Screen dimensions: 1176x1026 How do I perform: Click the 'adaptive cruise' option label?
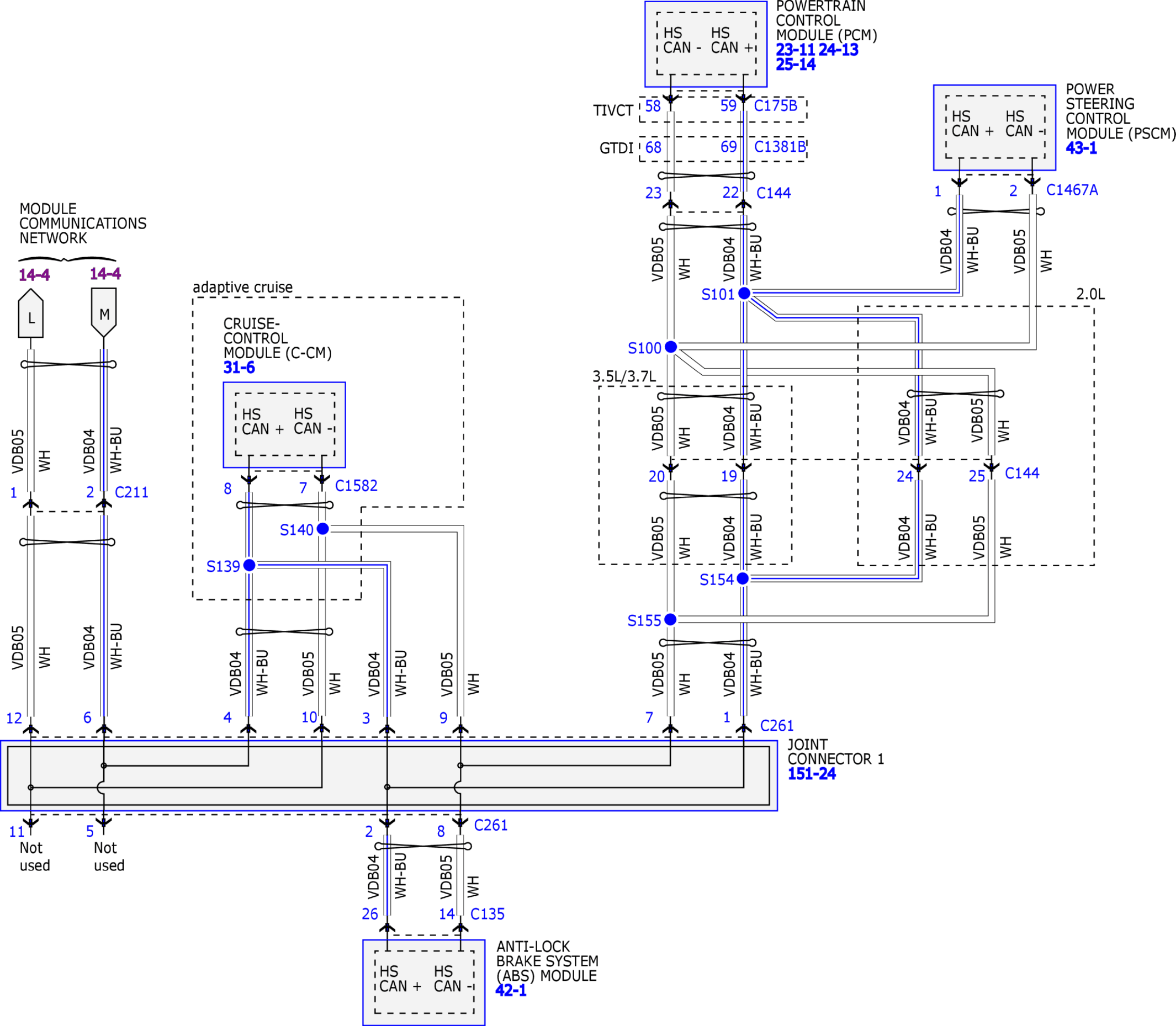242,288
